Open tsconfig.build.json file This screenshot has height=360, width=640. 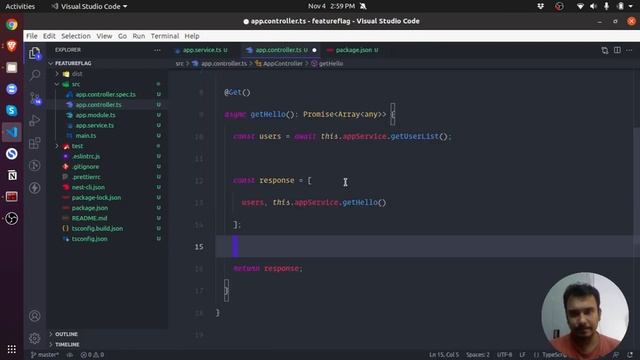(x=97, y=229)
